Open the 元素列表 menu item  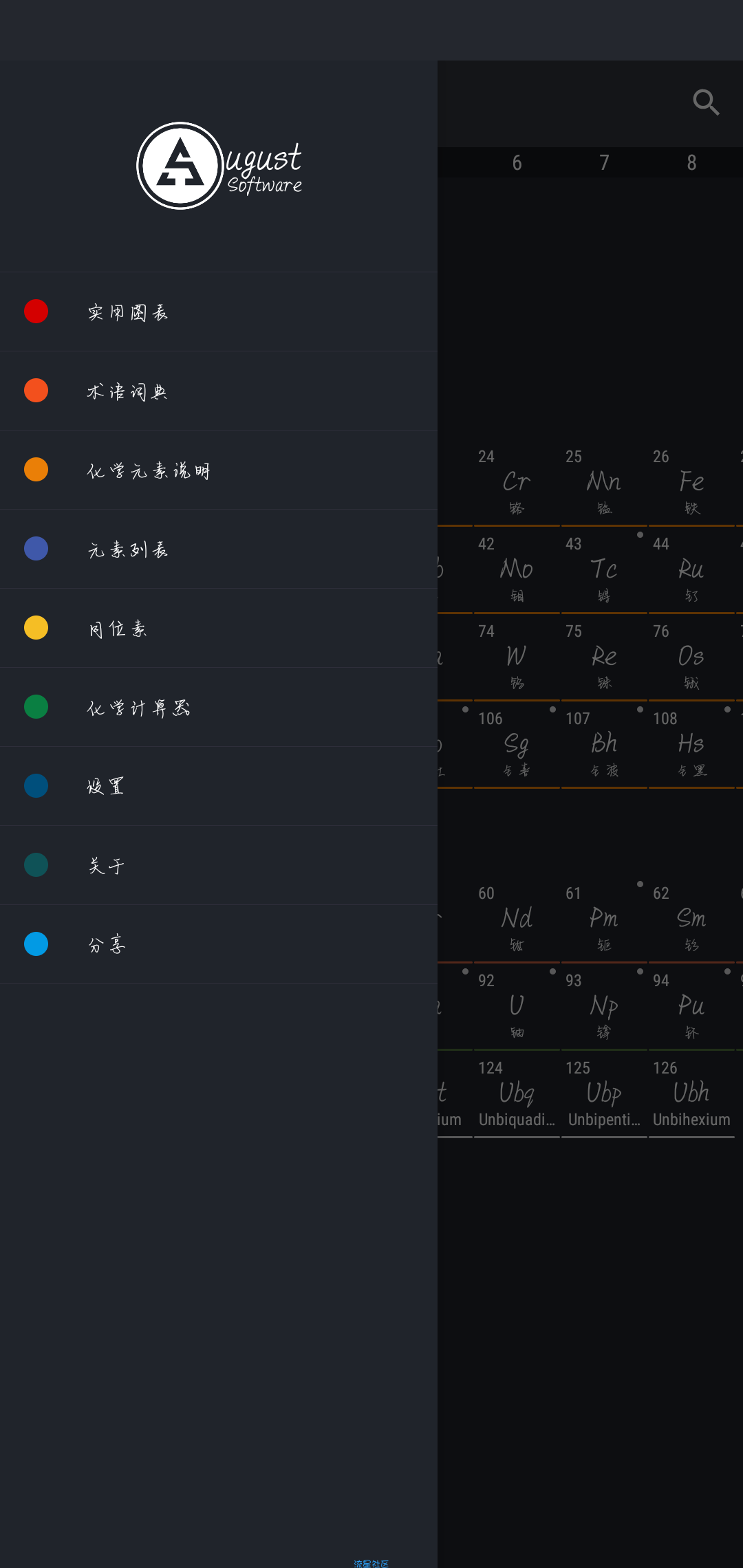click(x=219, y=549)
